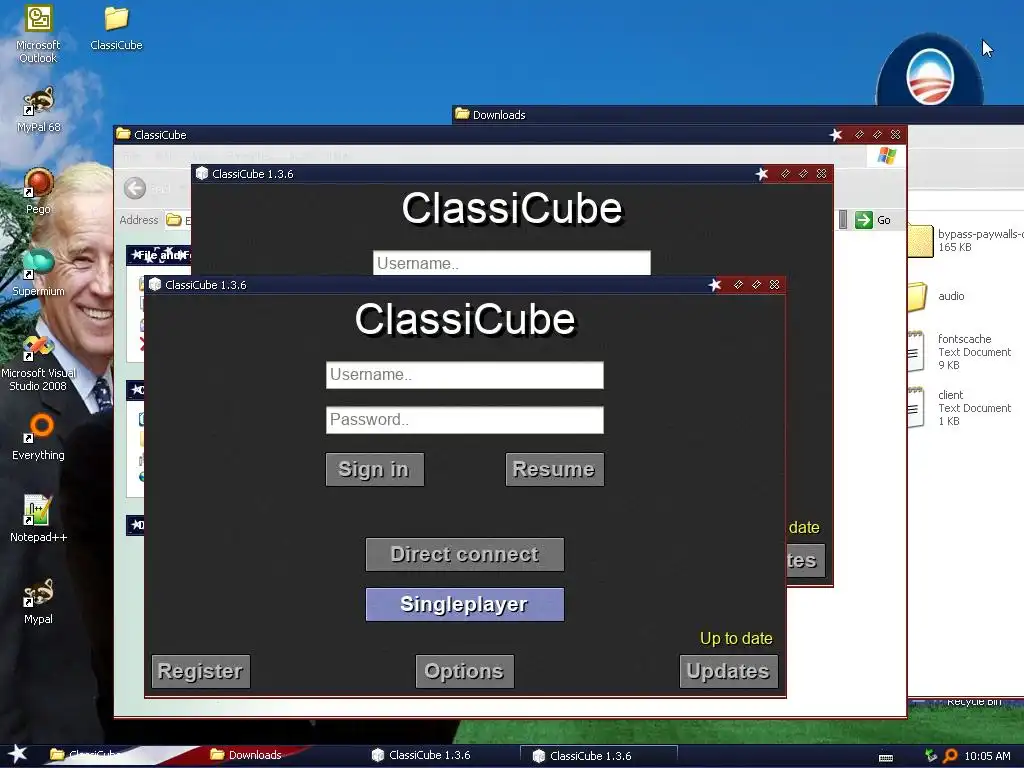This screenshot has height=768, width=1024.
Task: Click the Windows flag logo in Explorer toolbar
Action: pyautogui.click(x=887, y=155)
